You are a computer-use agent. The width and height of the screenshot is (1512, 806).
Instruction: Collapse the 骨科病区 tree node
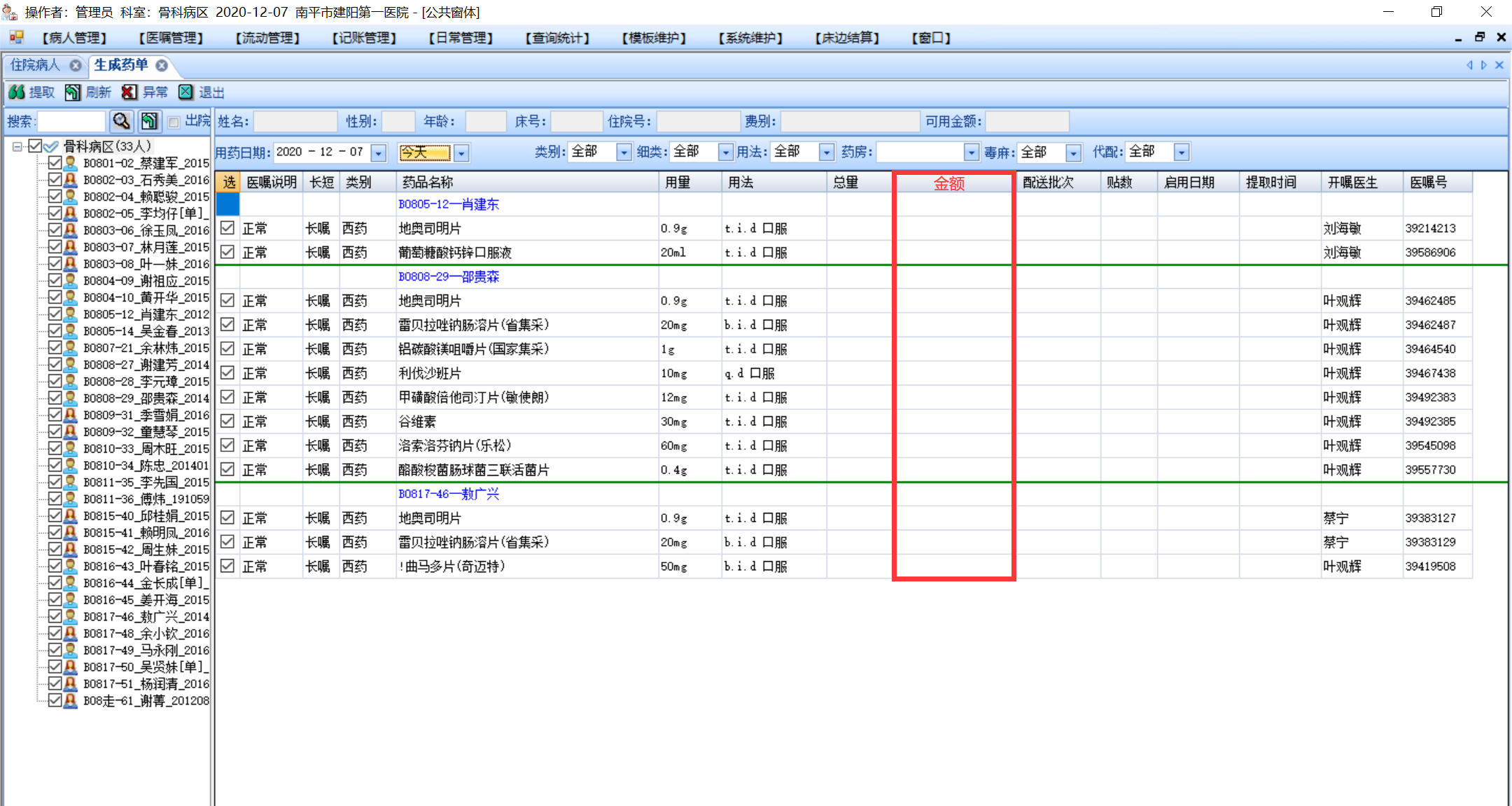[x=17, y=146]
